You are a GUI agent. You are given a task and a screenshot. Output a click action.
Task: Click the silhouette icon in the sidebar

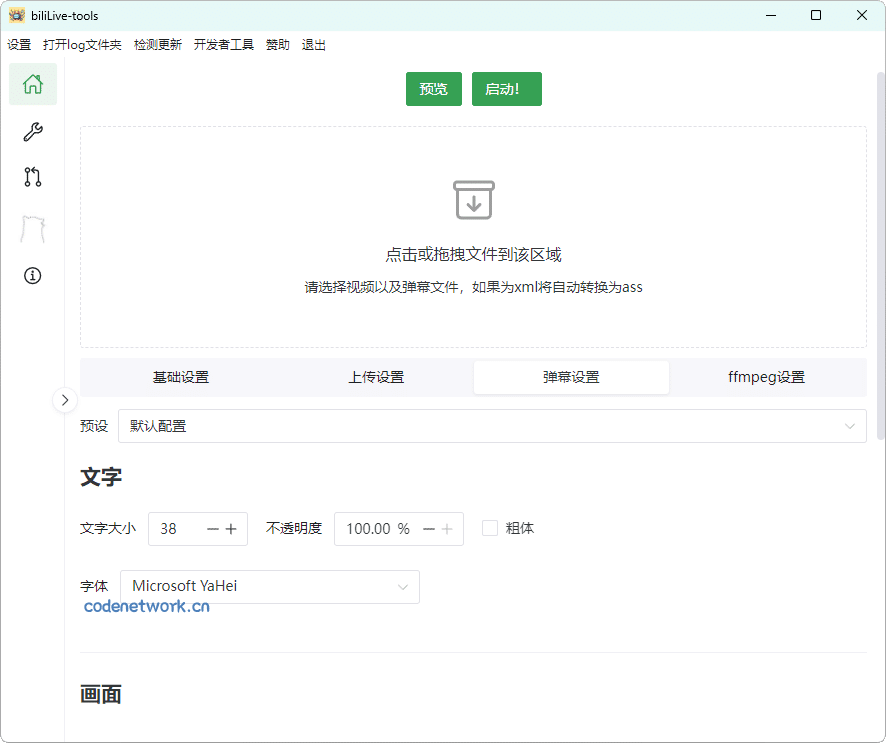32,228
